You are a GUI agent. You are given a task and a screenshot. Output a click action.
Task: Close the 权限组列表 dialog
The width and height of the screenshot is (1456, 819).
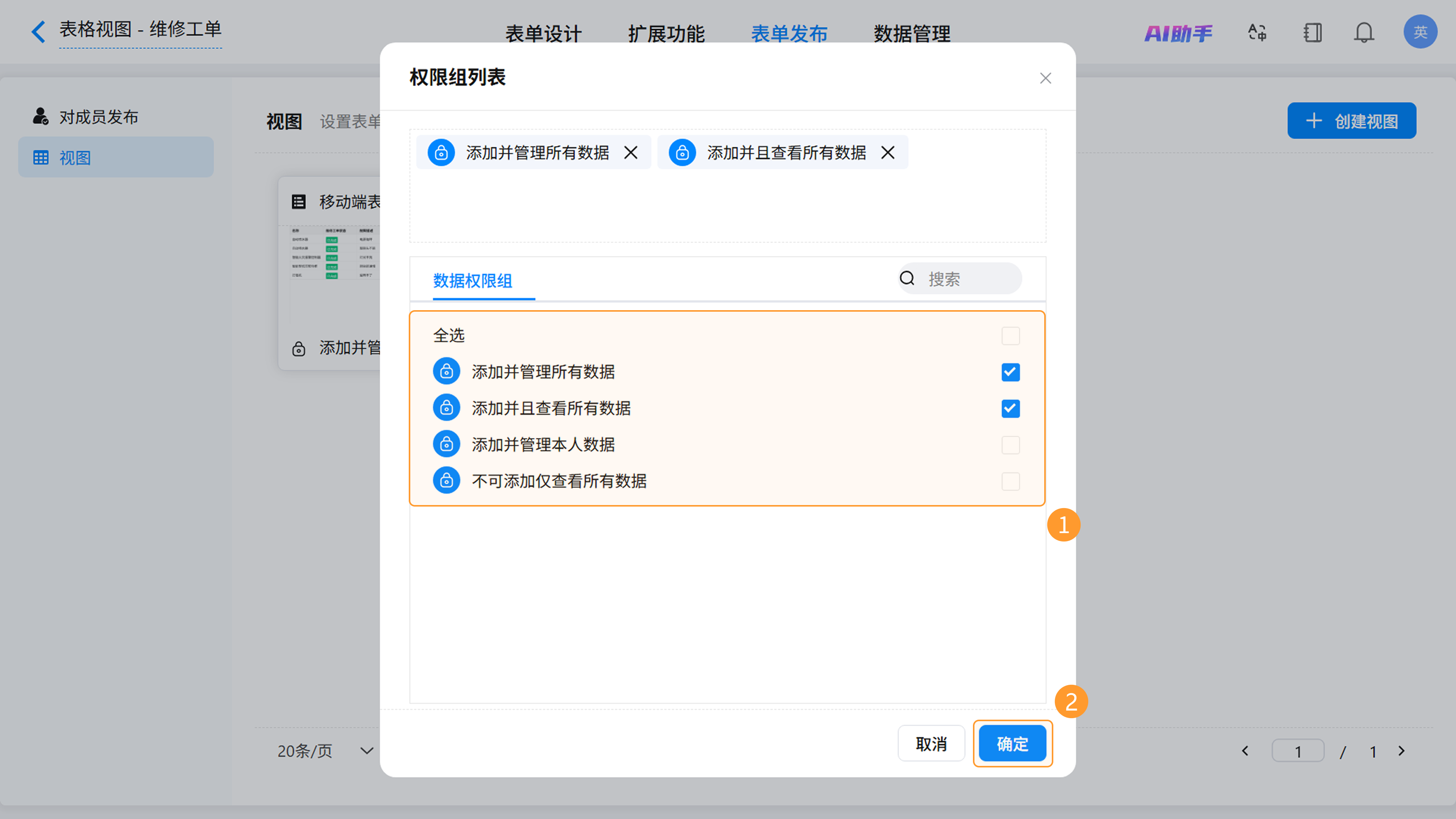tap(1045, 78)
